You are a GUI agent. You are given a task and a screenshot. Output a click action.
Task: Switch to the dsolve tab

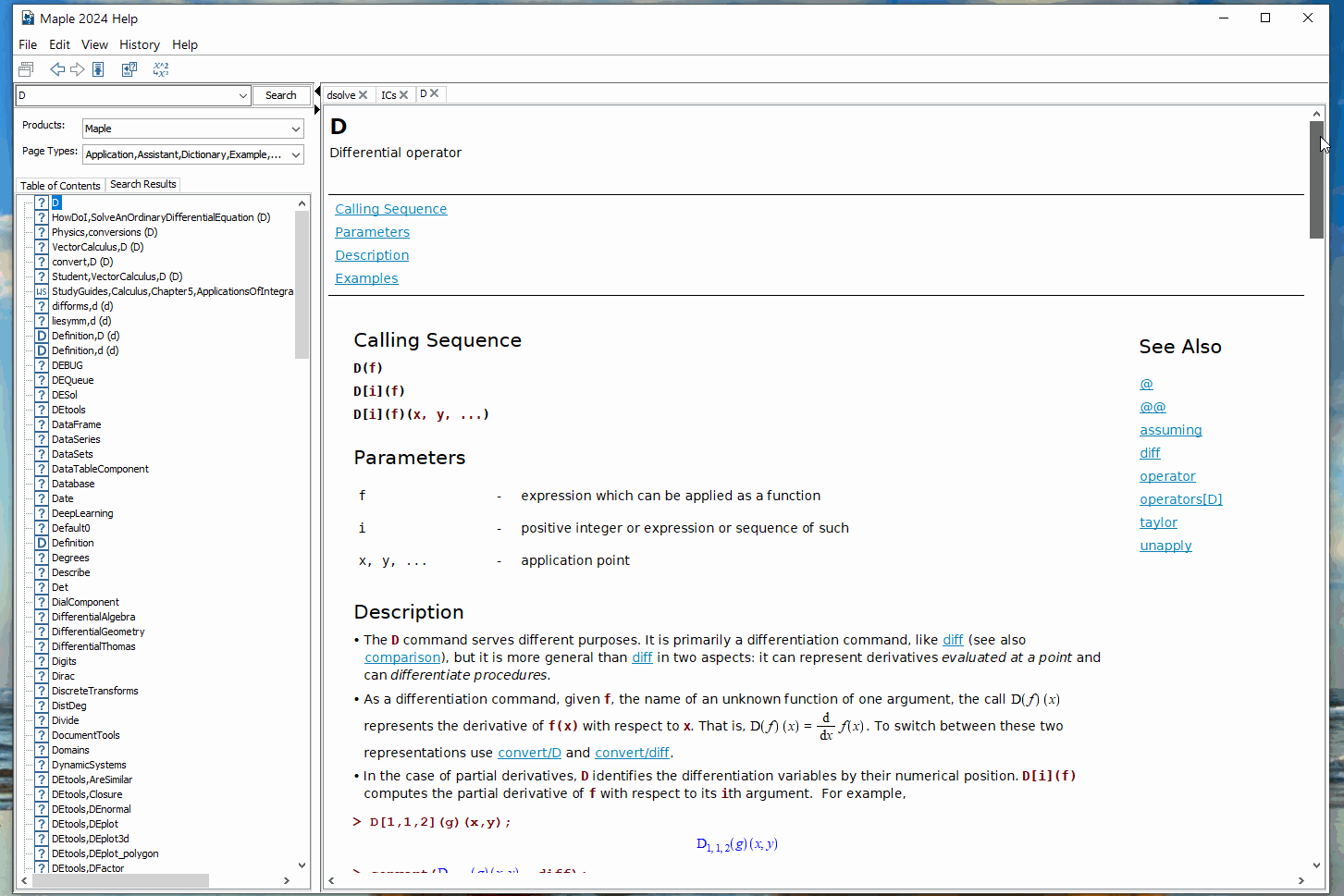pyautogui.click(x=341, y=95)
